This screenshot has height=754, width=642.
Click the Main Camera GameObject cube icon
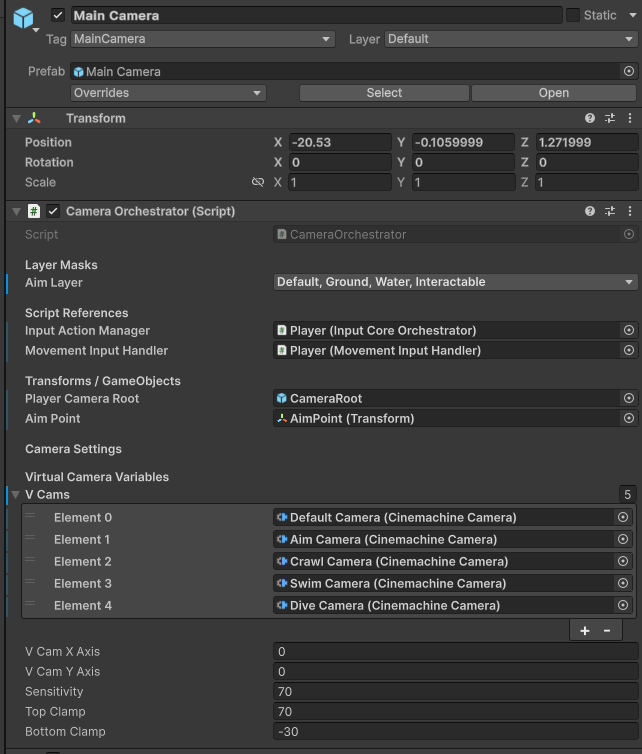click(x=23, y=18)
